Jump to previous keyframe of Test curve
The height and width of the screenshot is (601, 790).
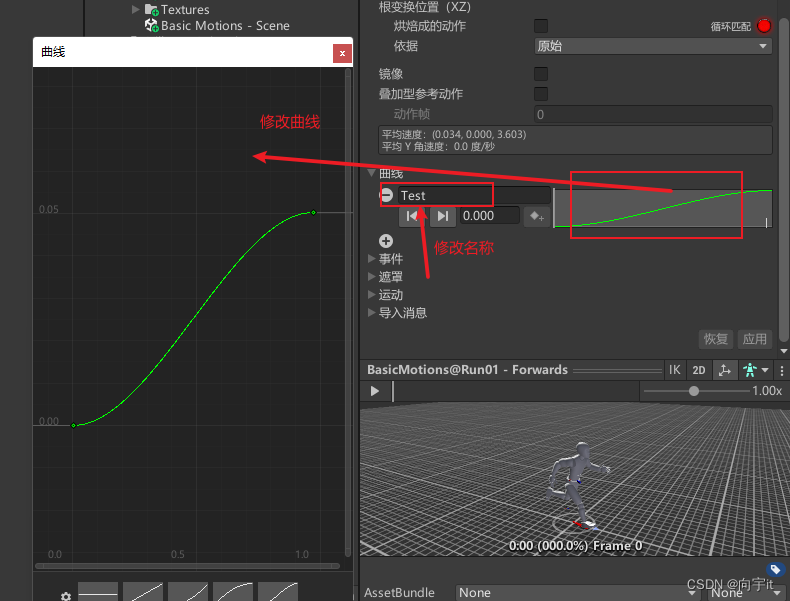pos(412,216)
